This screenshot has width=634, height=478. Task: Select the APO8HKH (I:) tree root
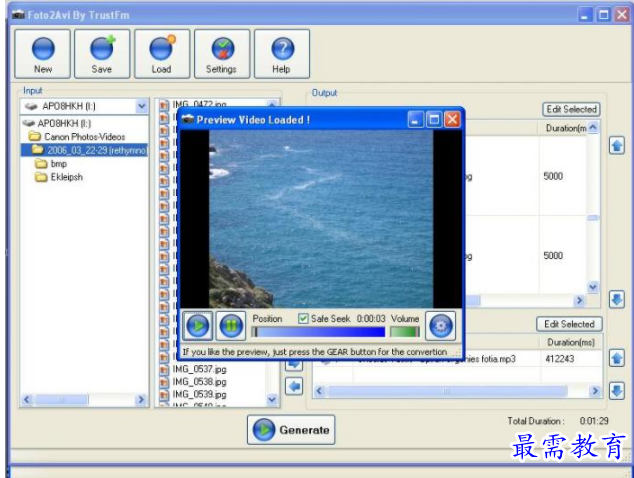click(57, 123)
